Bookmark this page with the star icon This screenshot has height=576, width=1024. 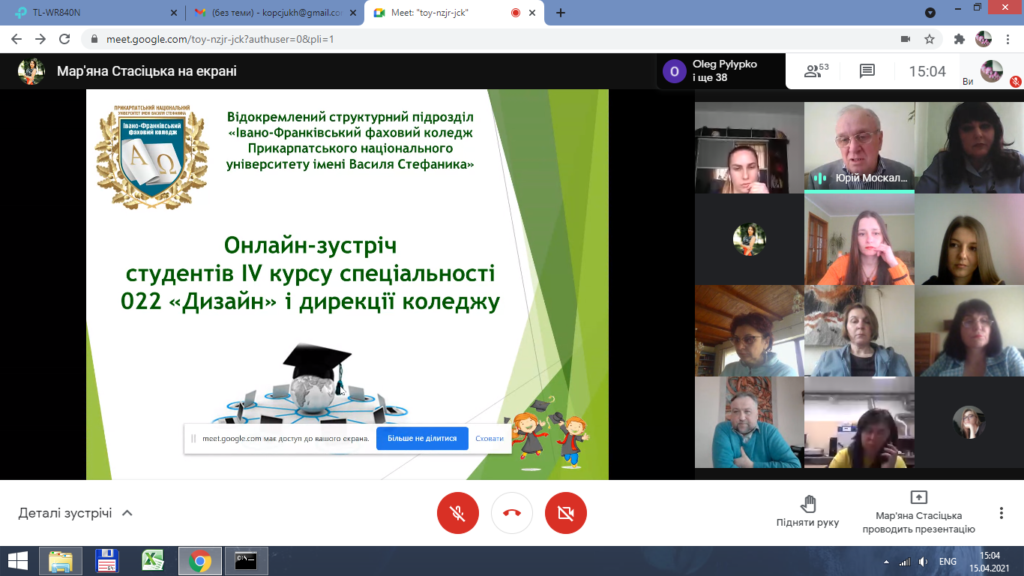point(929,39)
